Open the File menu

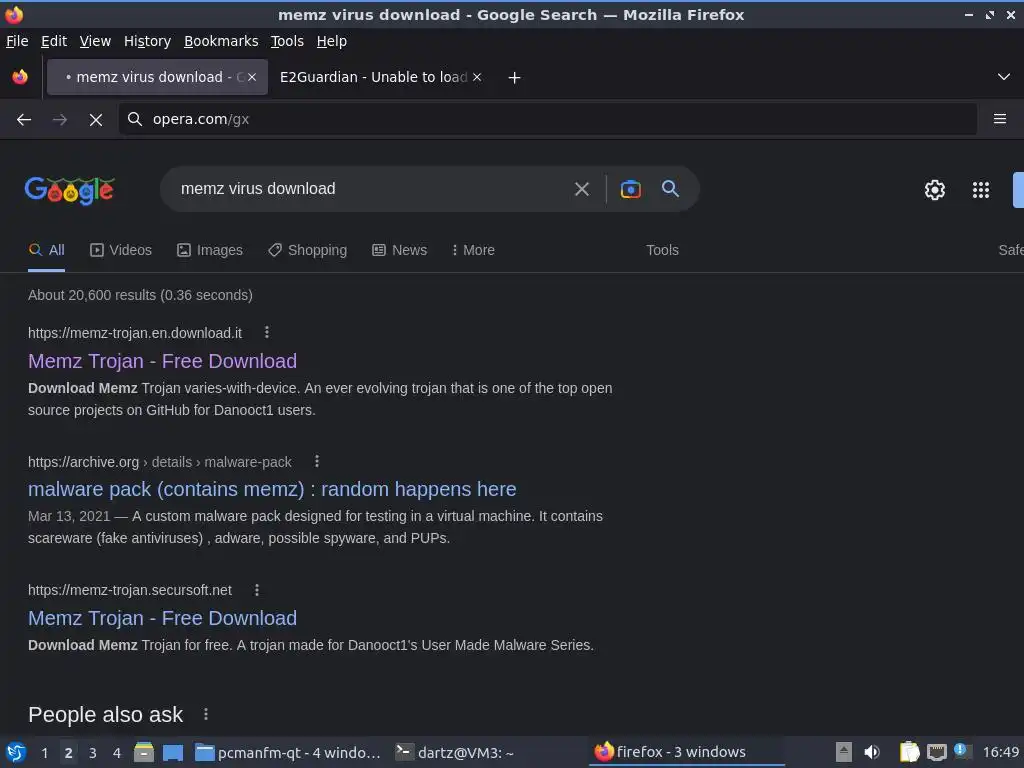pyautogui.click(x=17, y=41)
